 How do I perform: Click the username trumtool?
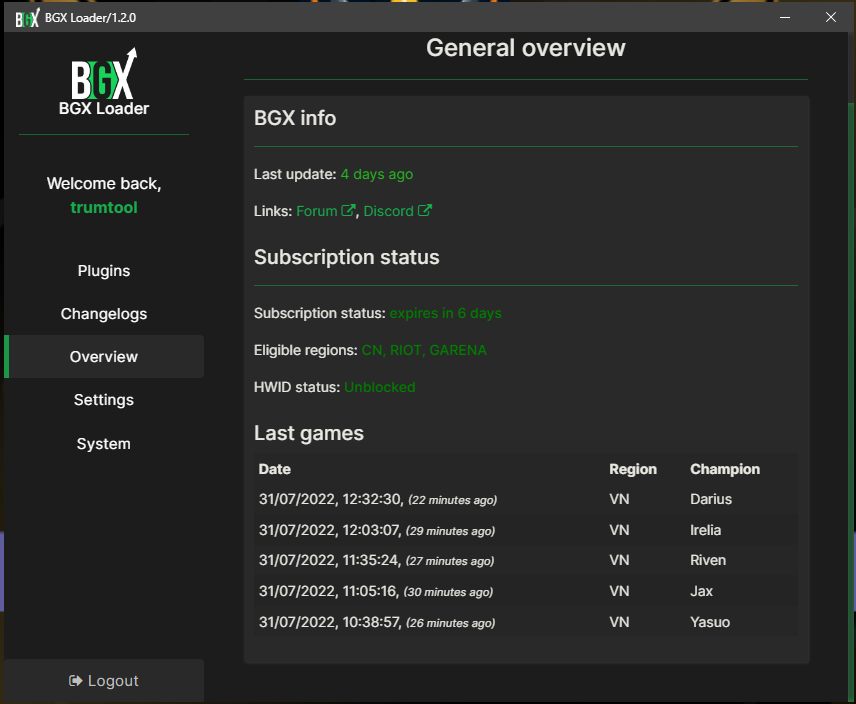(x=104, y=207)
